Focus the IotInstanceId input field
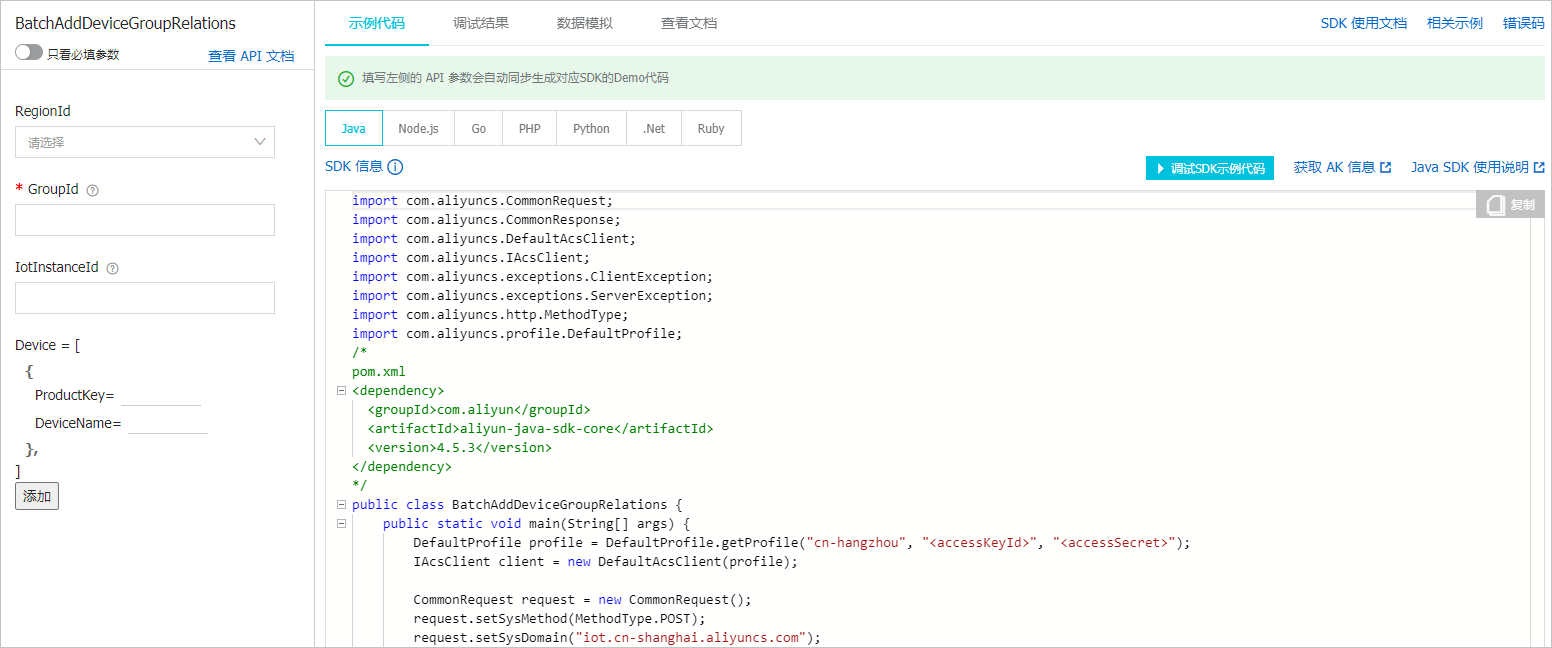 (145, 298)
